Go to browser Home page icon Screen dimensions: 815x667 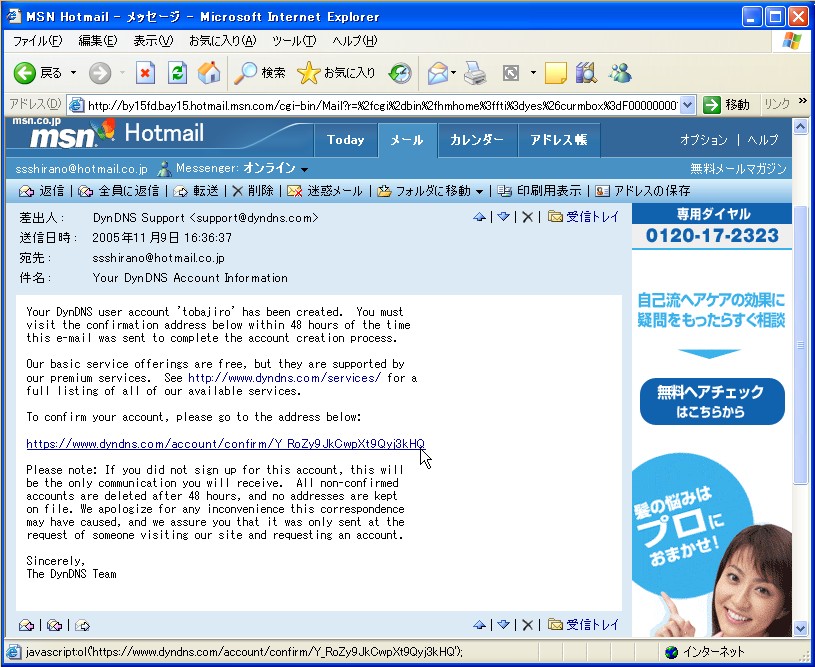click(209, 73)
